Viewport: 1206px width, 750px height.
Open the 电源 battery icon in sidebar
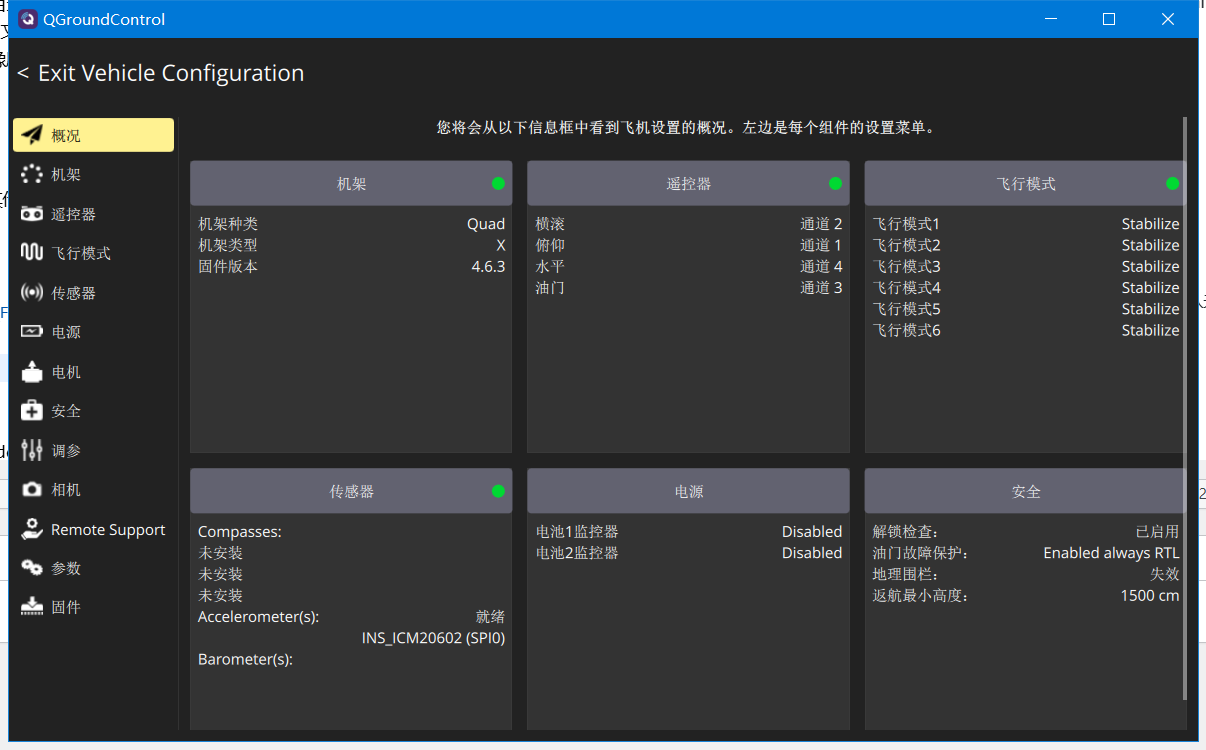(32, 332)
